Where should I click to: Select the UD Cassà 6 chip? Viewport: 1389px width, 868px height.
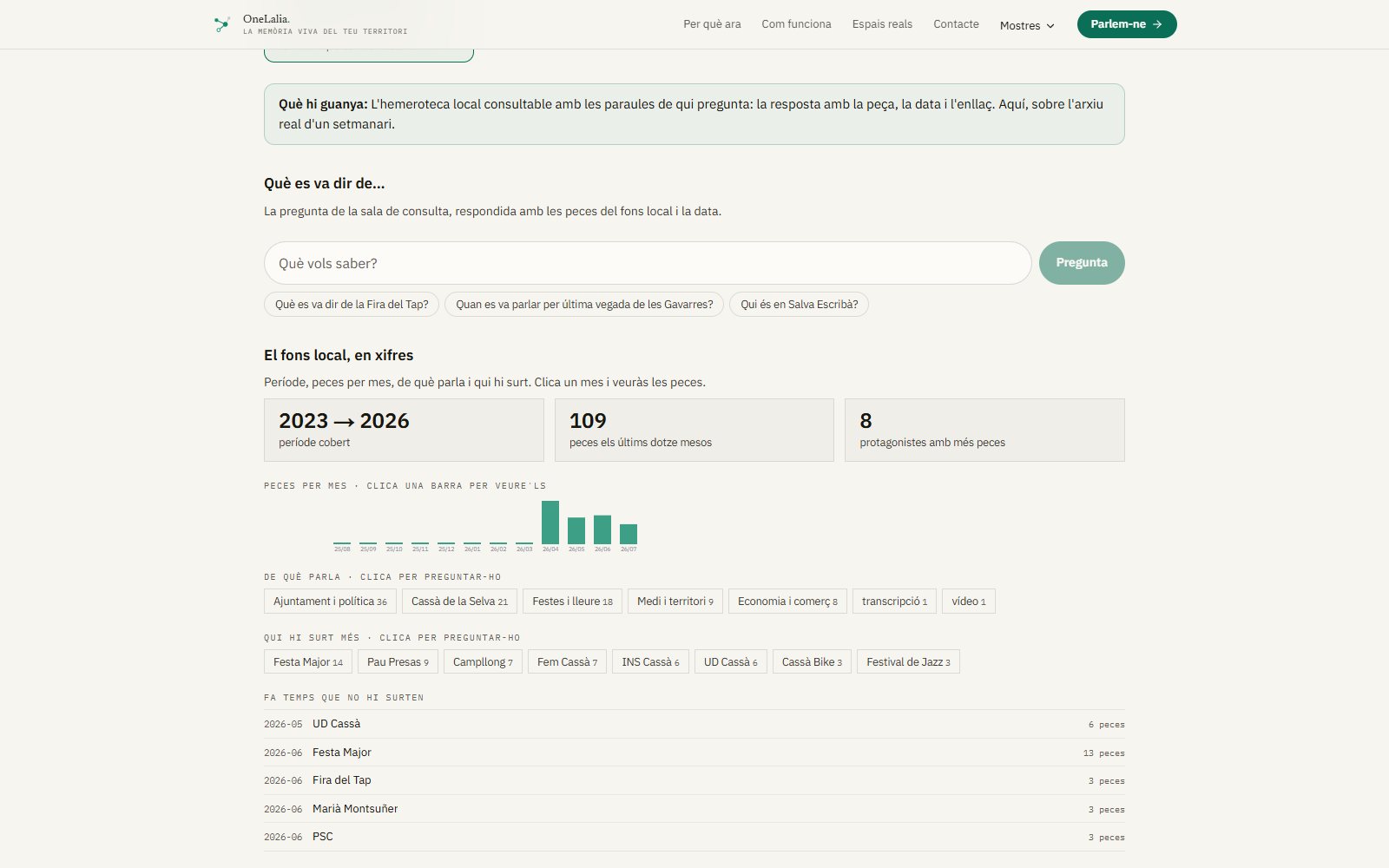pyautogui.click(x=730, y=662)
